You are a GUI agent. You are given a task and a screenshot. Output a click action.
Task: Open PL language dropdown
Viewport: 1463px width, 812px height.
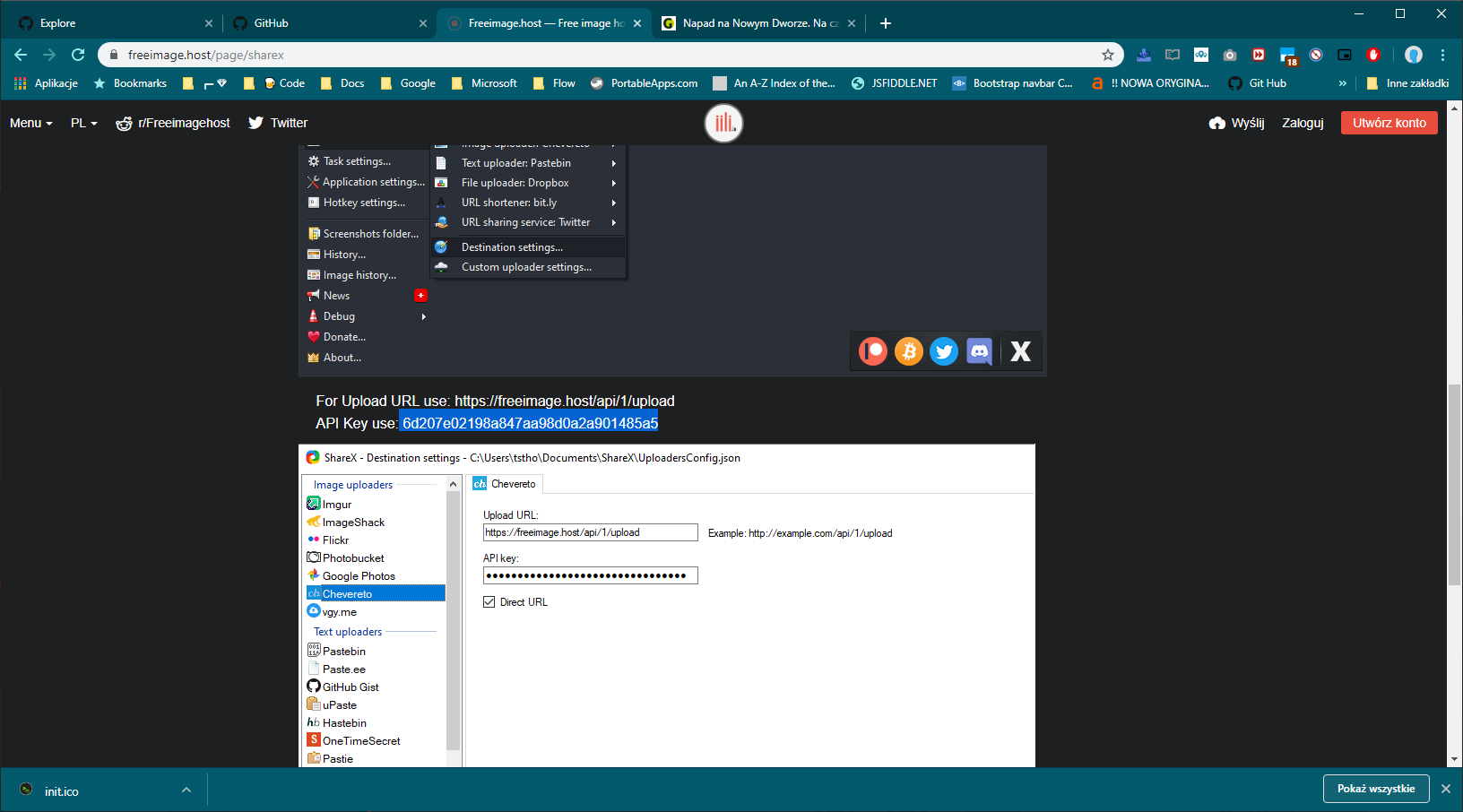coord(84,123)
